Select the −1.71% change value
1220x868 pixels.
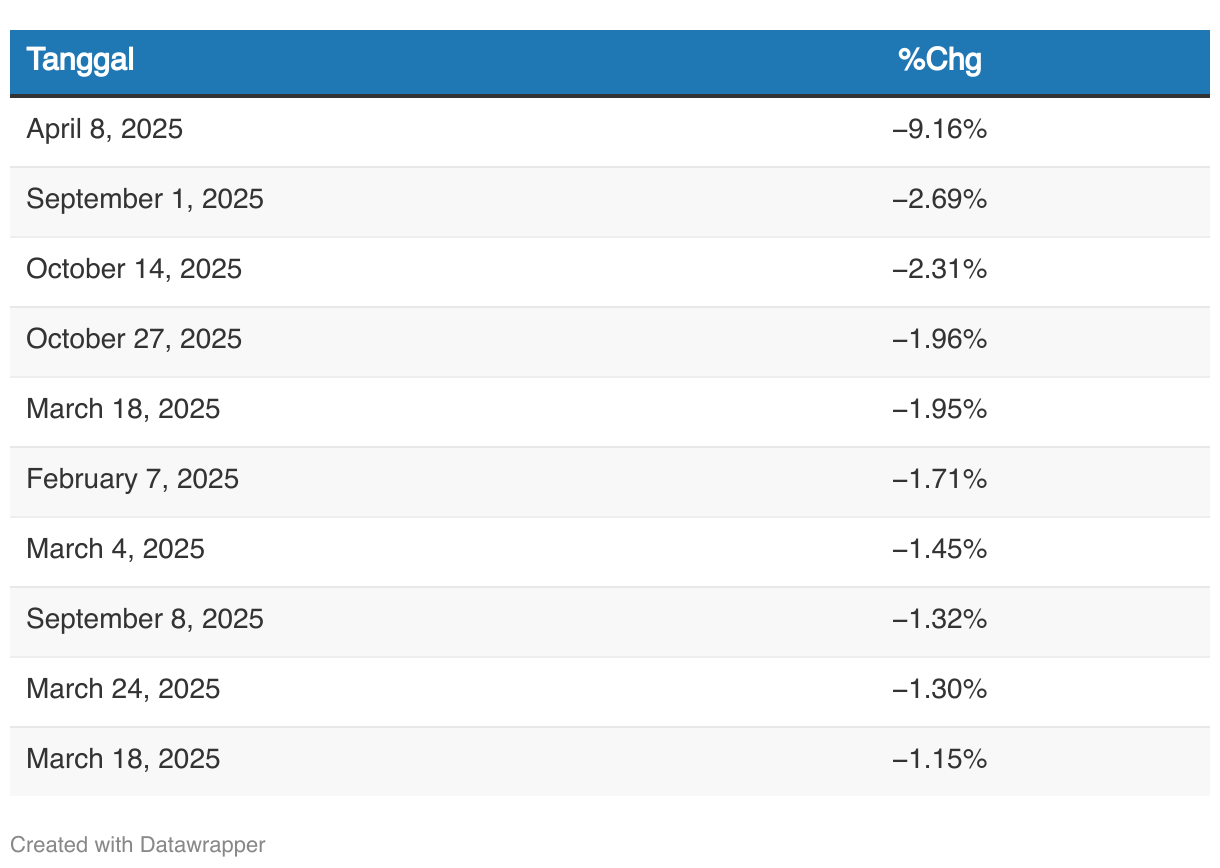(940, 479)
